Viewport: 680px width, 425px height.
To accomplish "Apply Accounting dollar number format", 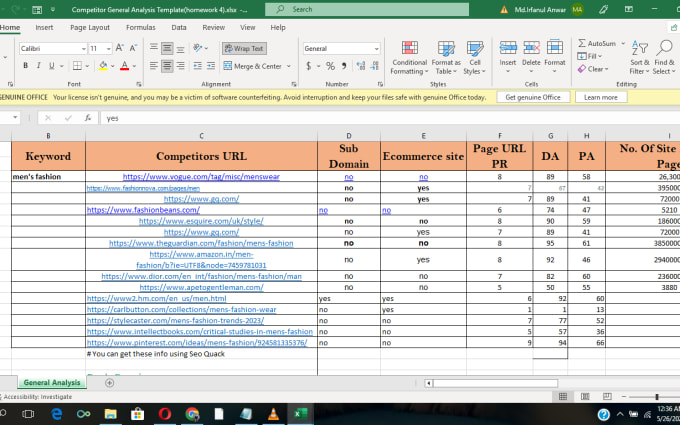I will click(308, 66).
